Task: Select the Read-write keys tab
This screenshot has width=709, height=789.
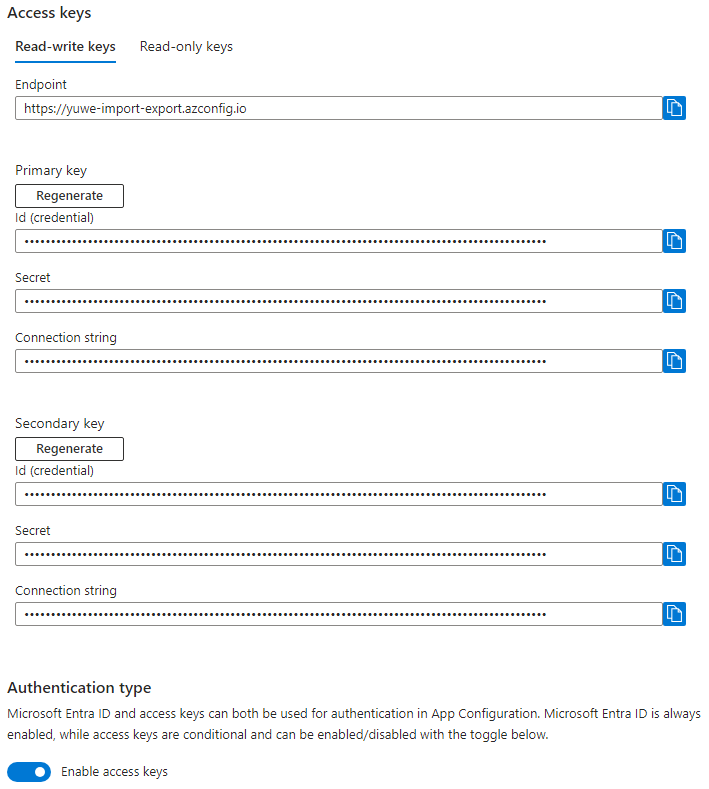Action: [x=65, y=47]
